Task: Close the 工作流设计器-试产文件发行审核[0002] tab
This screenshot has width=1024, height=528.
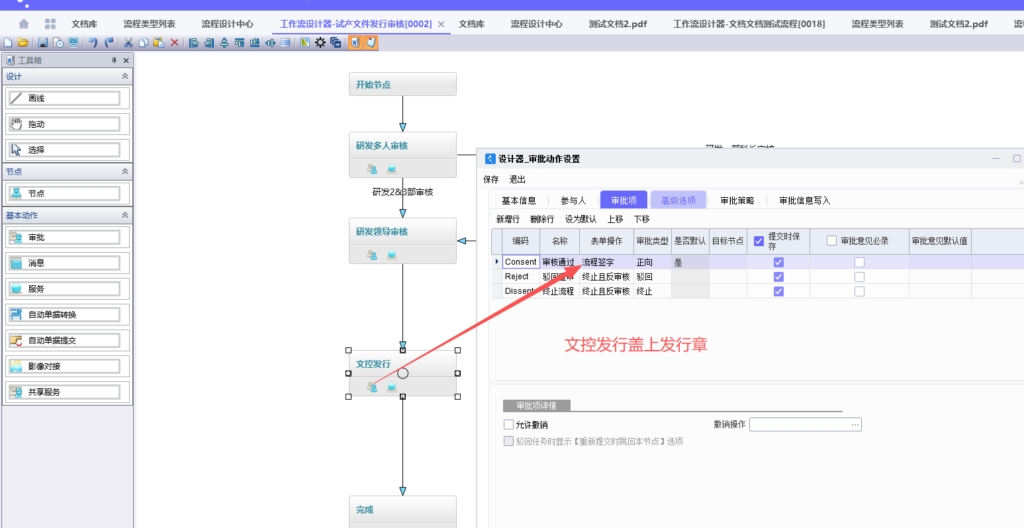Action: (x=441, y=24)
